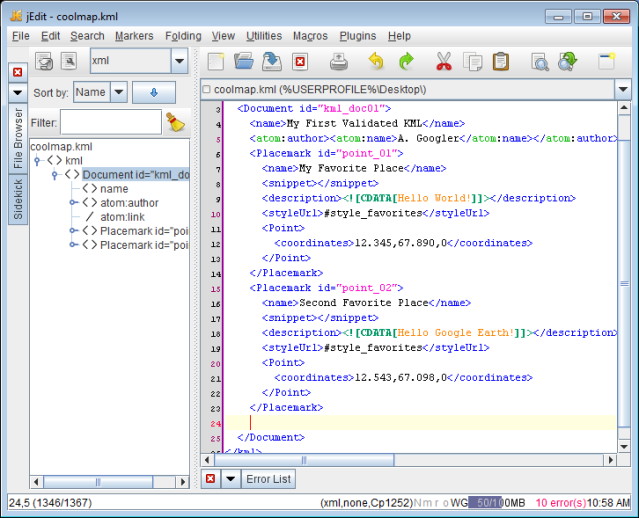Screen dimensions: 639x518
Task: Select the atom:link tree node
Action: click(x=122, y=217)
